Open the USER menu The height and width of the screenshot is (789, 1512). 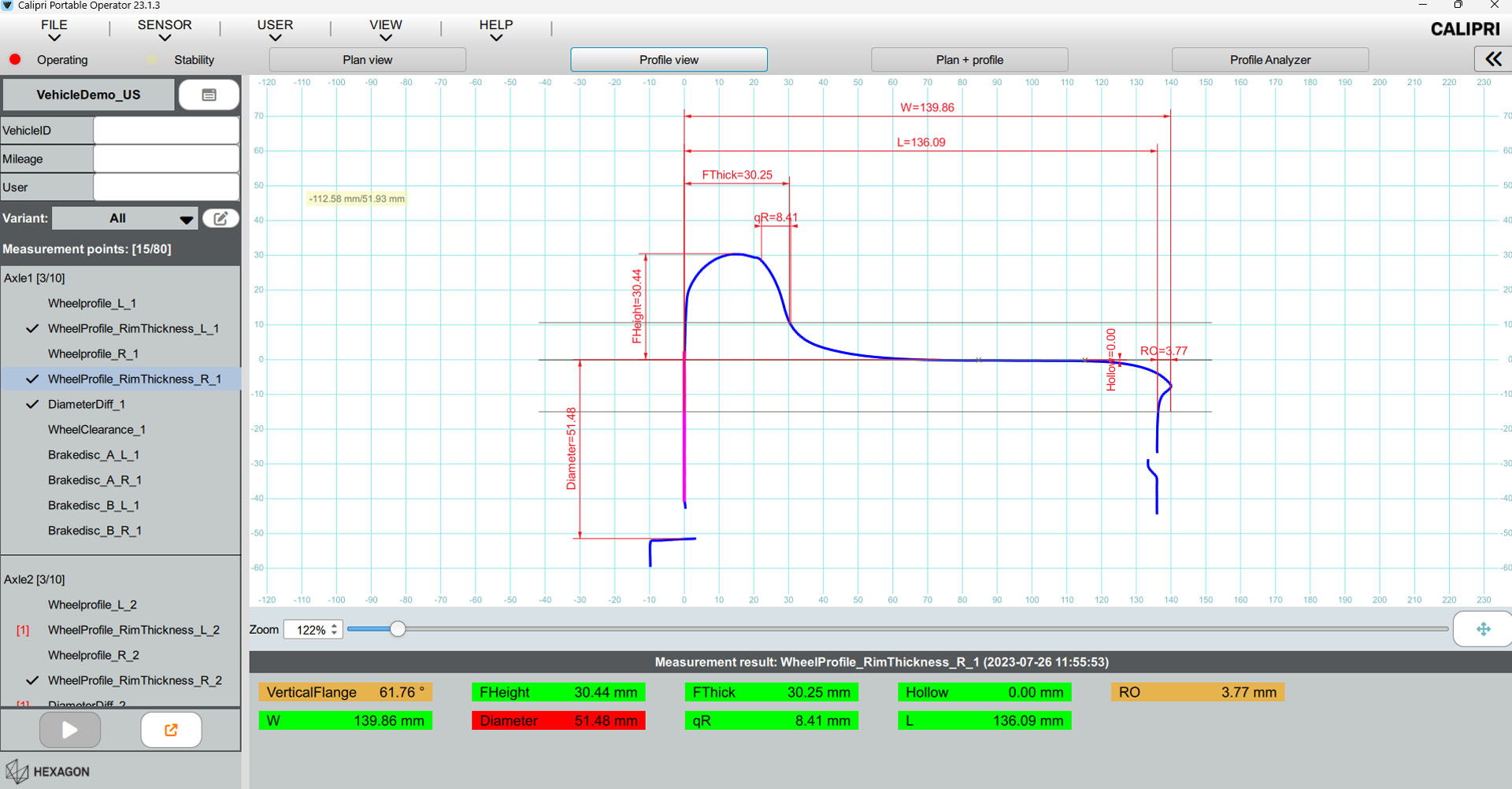pyautogui.click(x=275, y=30)
